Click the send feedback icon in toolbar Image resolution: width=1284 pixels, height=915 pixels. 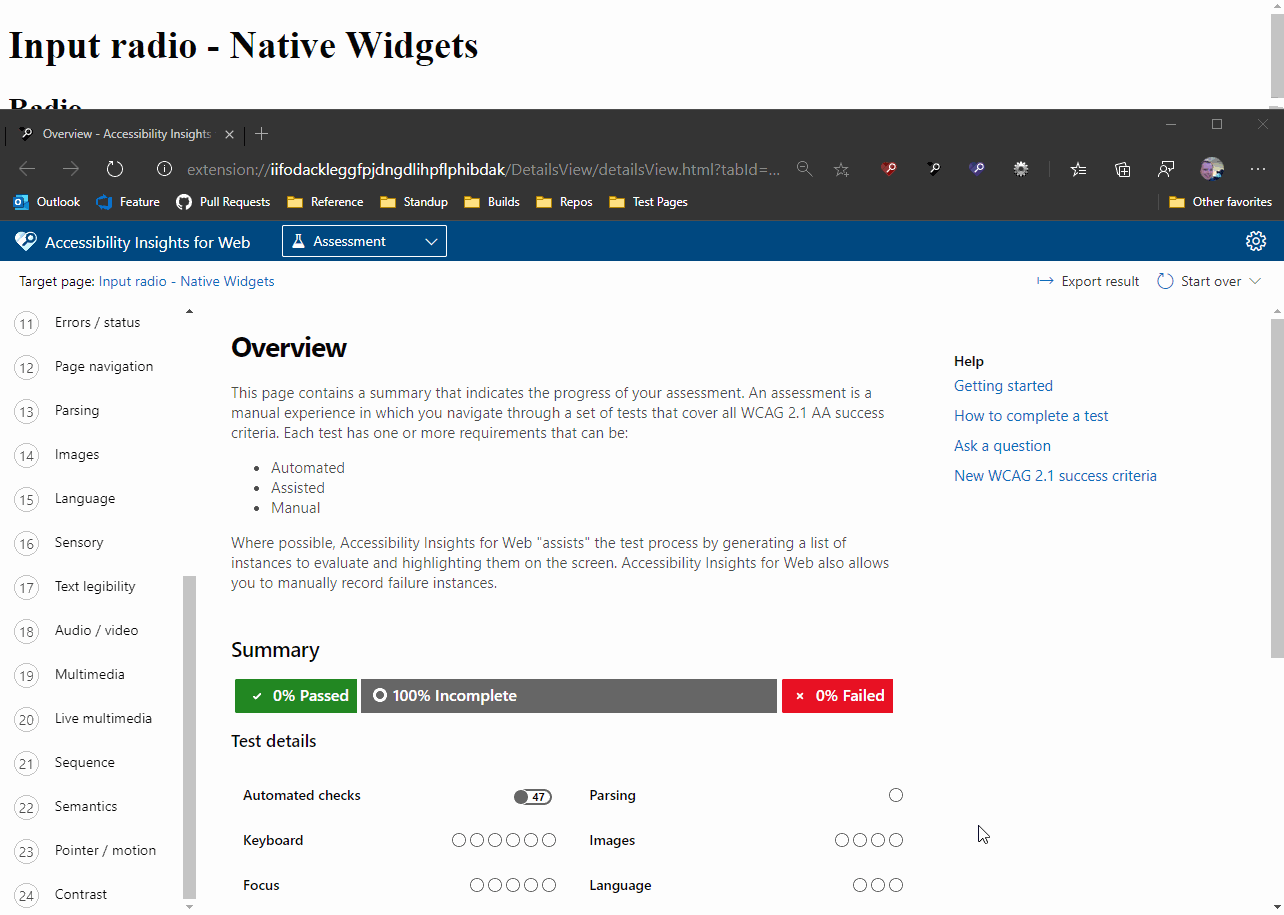(x=1166, y=169)
